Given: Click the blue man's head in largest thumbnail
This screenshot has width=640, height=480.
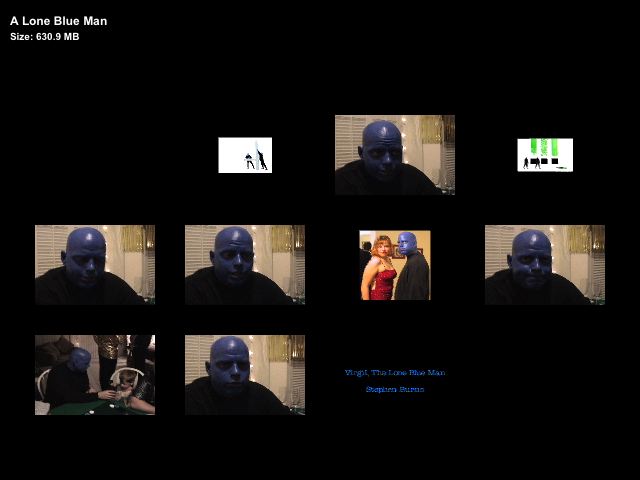Looking at the screenshot, I should tap(382, 145).
